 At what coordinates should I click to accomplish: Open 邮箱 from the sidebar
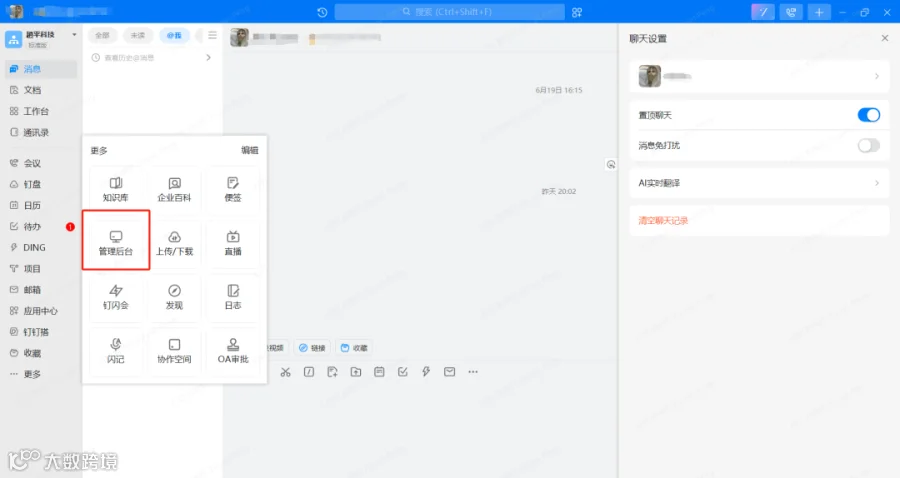click(x=41, y=290)
